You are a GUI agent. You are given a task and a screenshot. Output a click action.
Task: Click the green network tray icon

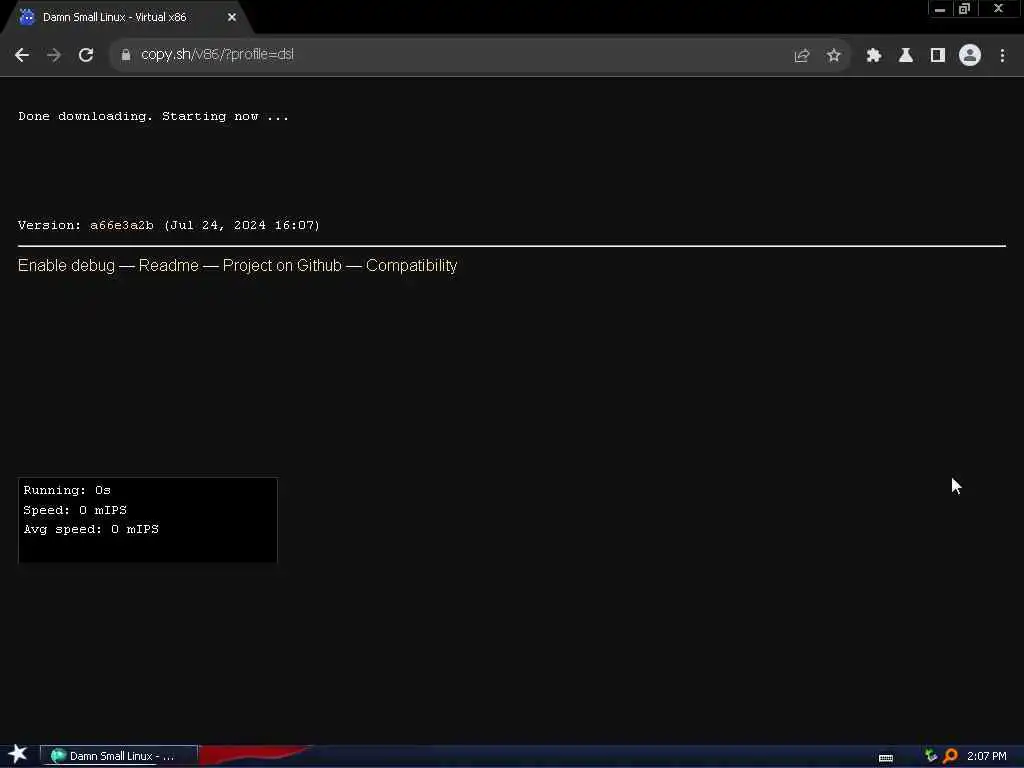[931, 756]
